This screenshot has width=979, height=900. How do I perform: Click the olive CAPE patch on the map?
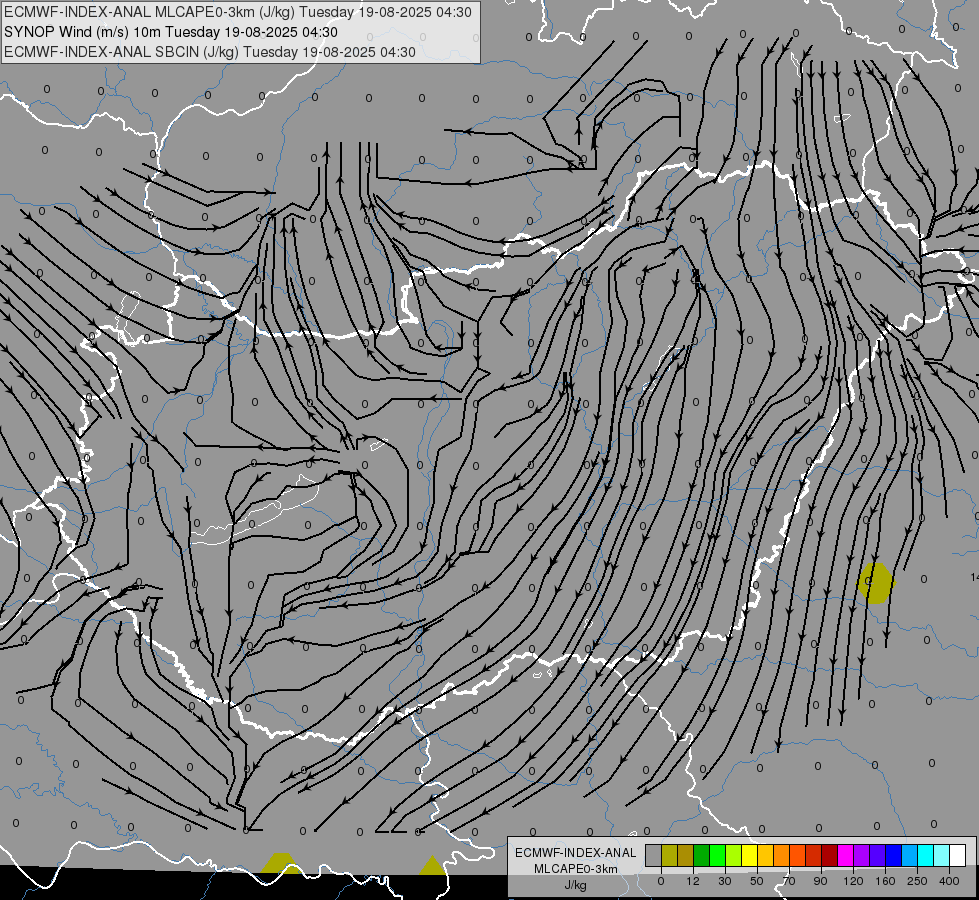(x=876, y=583)
